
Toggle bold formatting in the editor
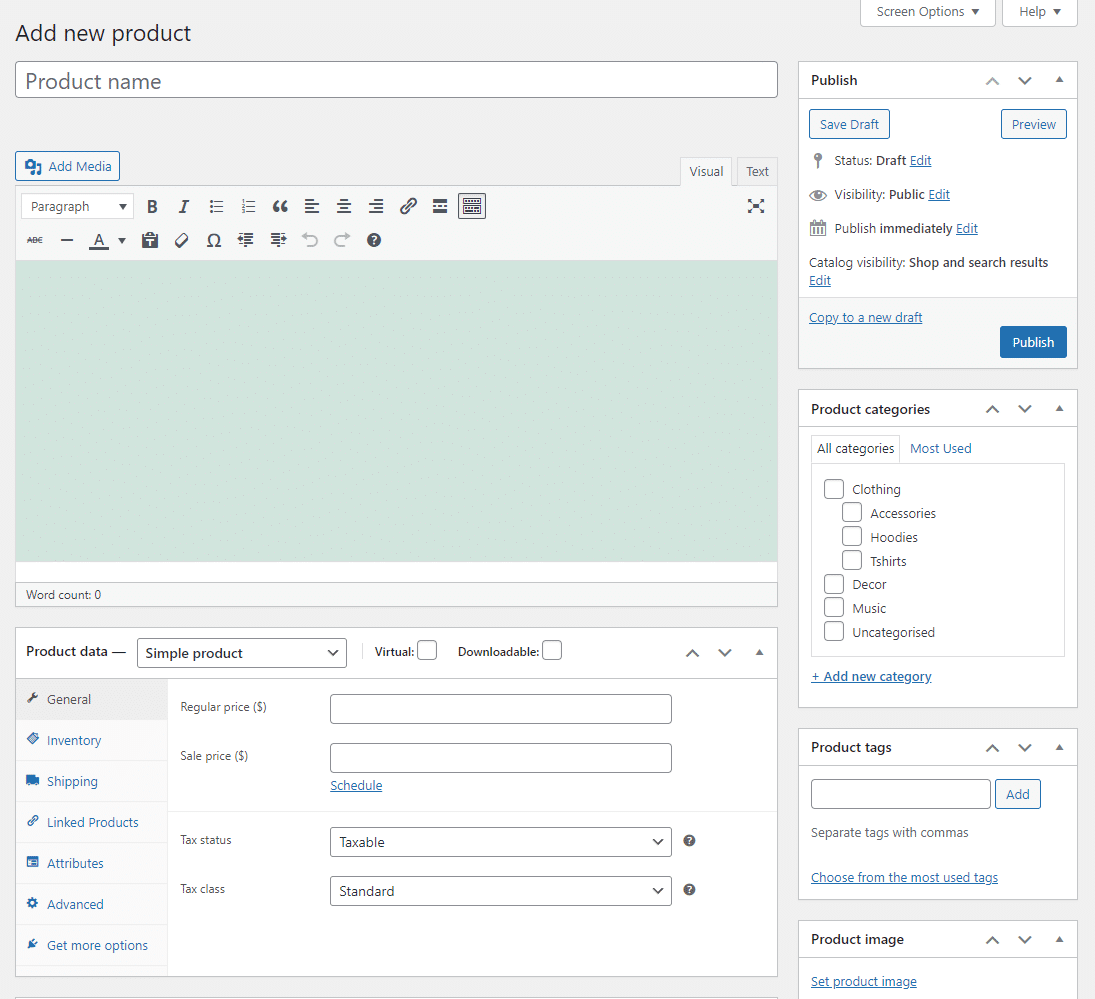(151, 206)
